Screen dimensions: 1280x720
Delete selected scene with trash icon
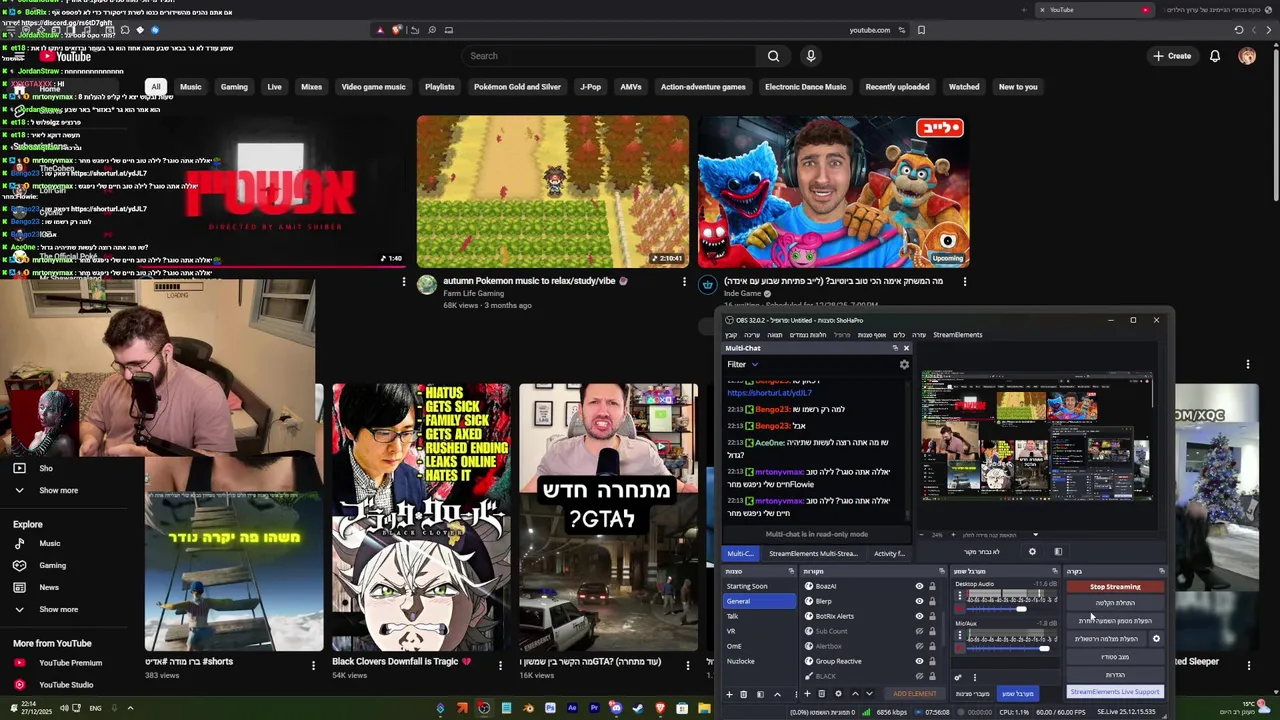click(x=743, y=694)
